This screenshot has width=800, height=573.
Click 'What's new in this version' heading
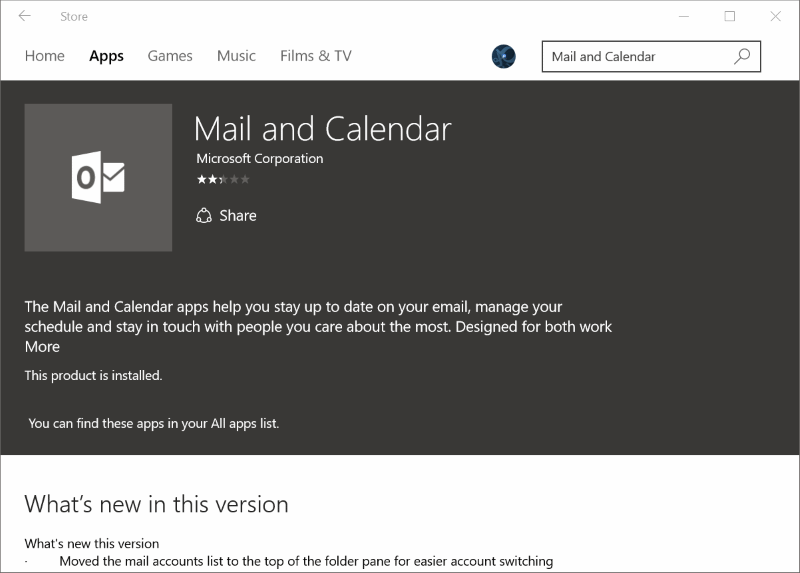(x=157, y=504)
